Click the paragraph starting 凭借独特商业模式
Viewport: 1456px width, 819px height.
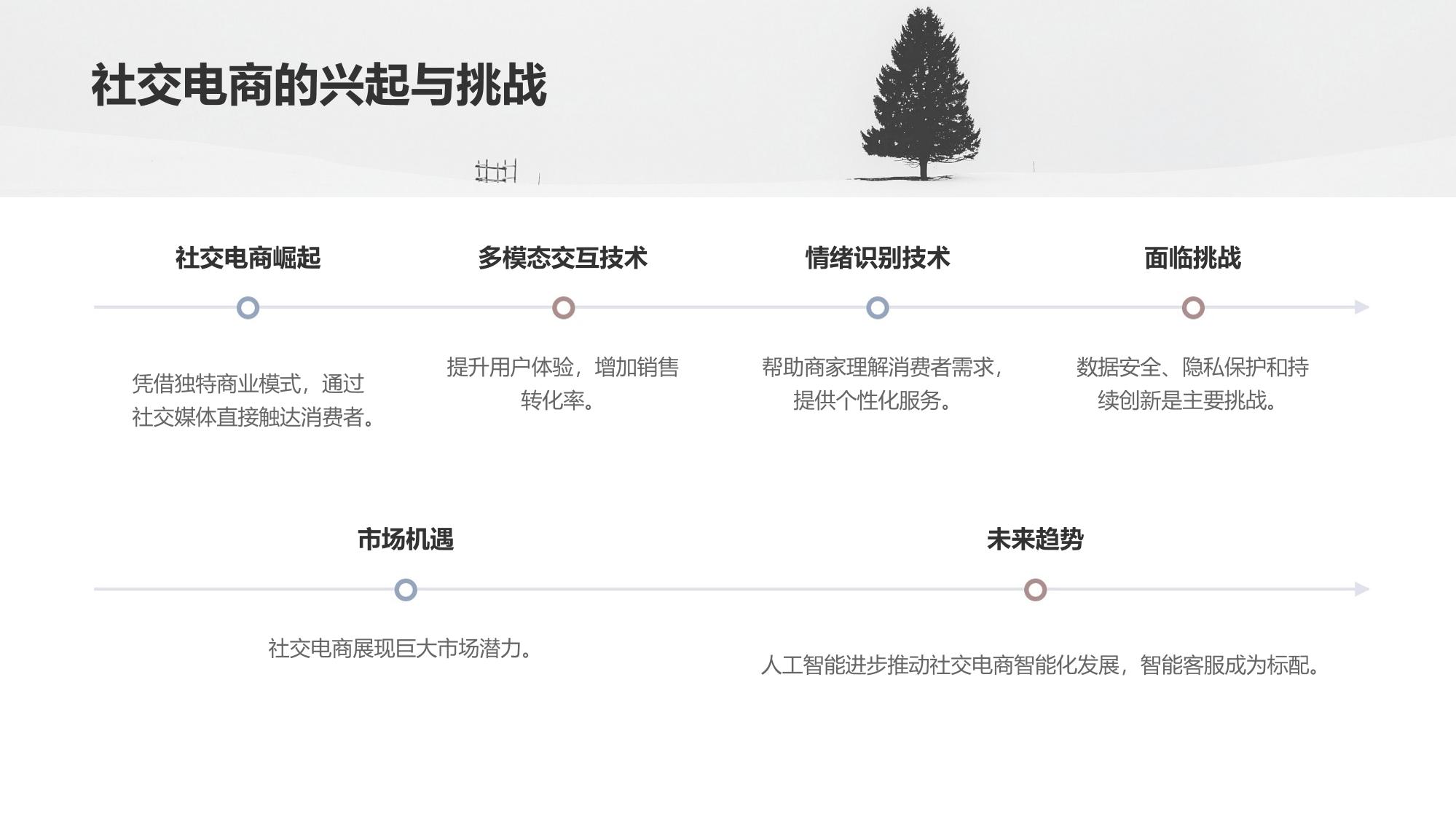tap(253, 400)
